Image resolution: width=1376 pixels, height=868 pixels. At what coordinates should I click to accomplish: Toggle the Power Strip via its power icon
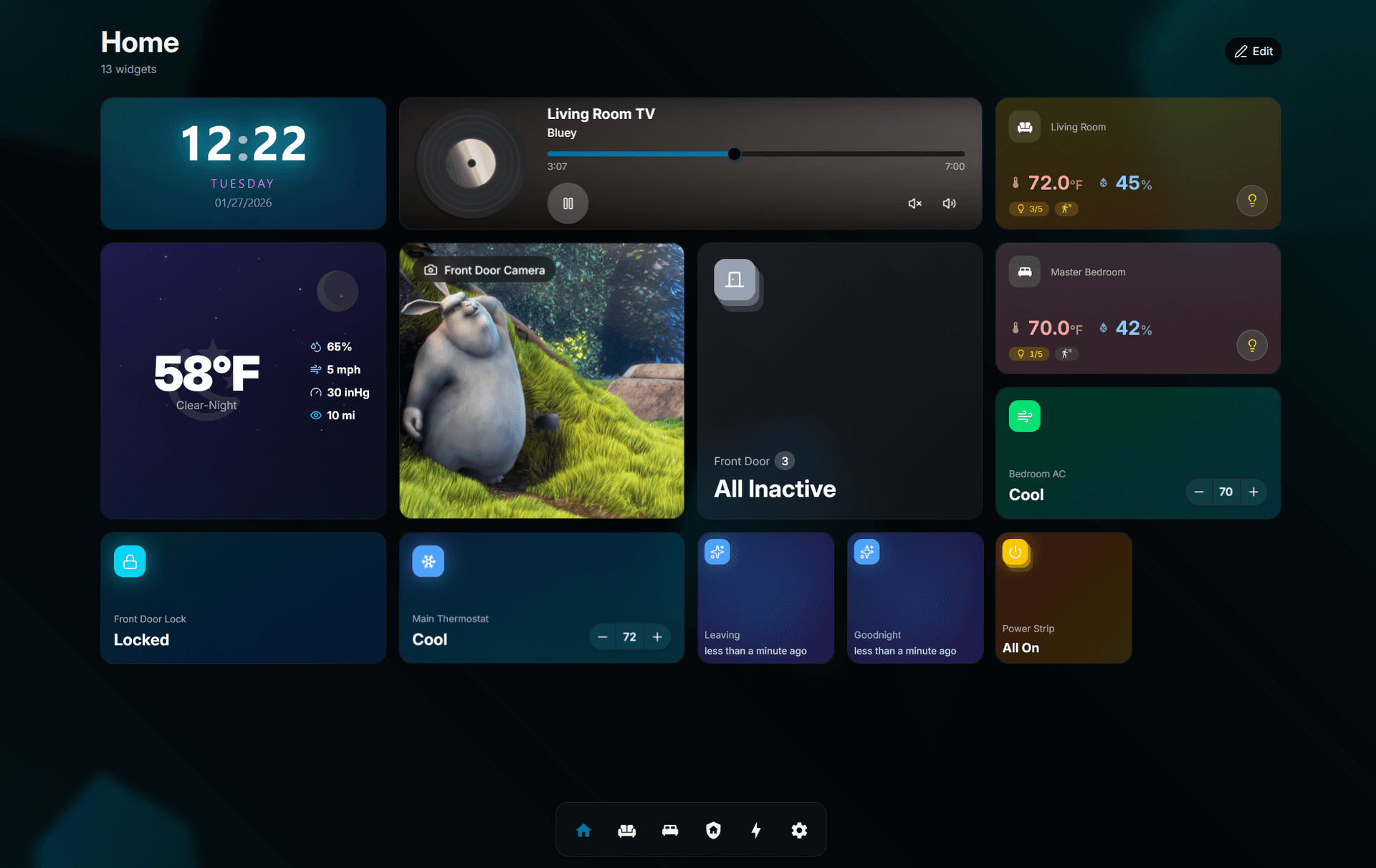pyautogui.click(x=1016, y=553)
